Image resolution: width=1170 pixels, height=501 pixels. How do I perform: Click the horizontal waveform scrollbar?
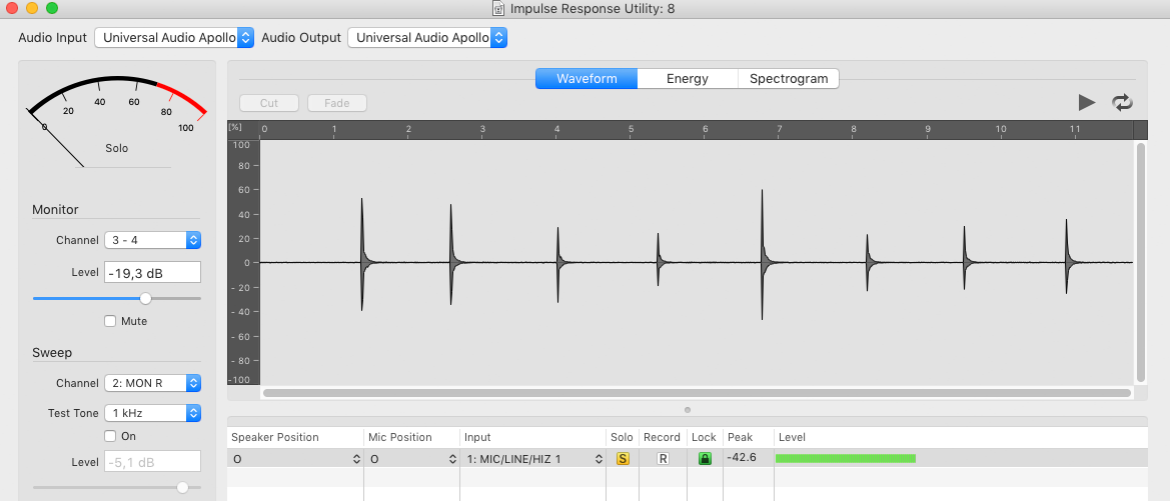coord(697,393)
